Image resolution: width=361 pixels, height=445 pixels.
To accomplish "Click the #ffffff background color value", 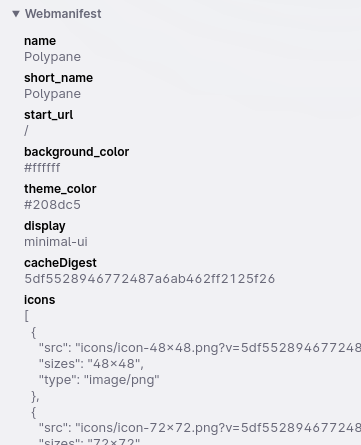I will (42, 168).
